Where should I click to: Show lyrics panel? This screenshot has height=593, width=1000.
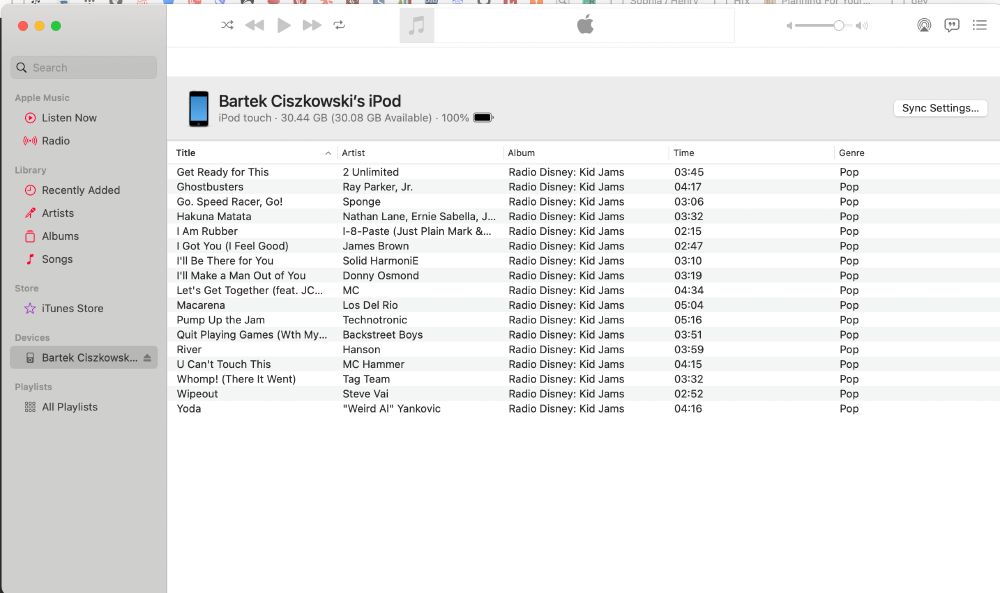click(x=952, y=25)
